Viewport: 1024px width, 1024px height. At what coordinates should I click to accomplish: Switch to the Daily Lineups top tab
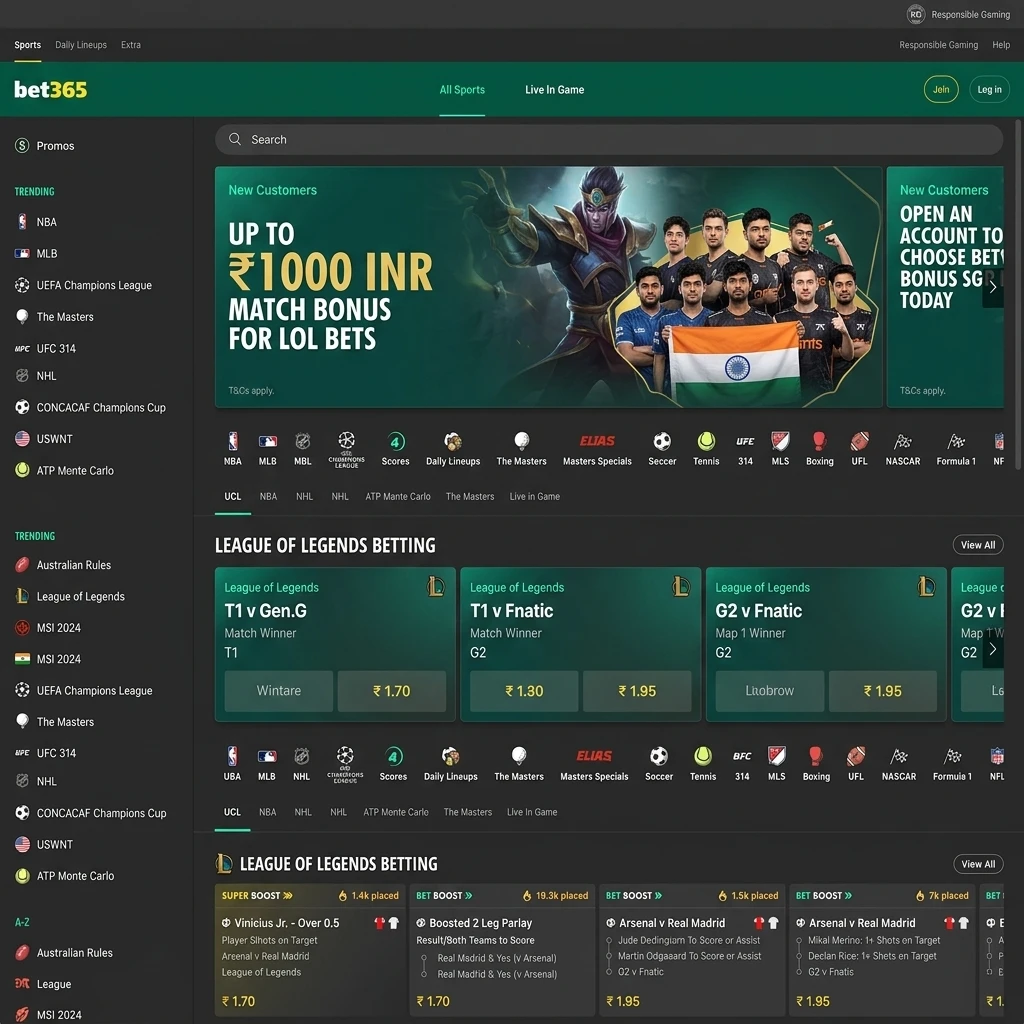point(81,44)
